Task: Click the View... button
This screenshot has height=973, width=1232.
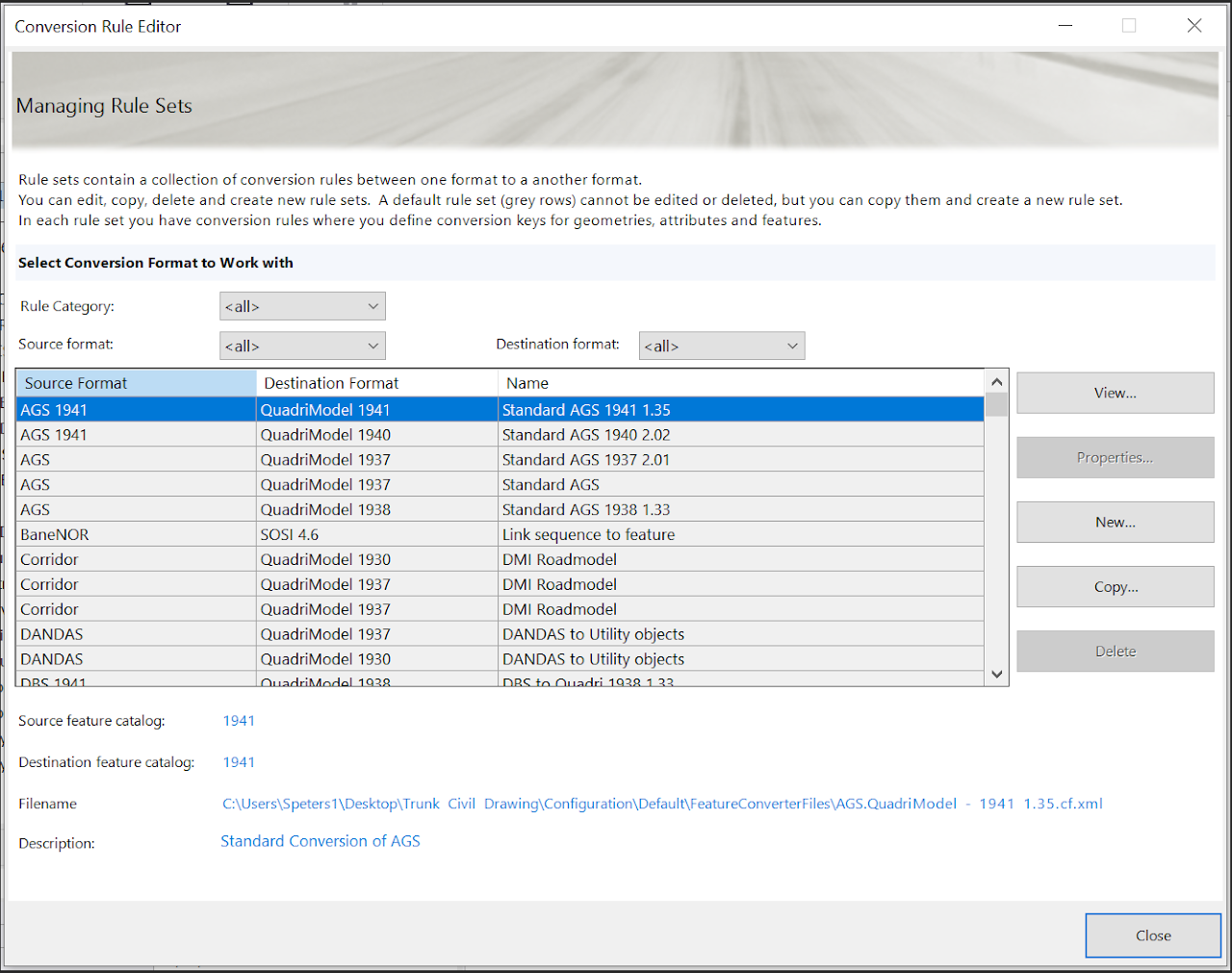Action: [1116, 393]
